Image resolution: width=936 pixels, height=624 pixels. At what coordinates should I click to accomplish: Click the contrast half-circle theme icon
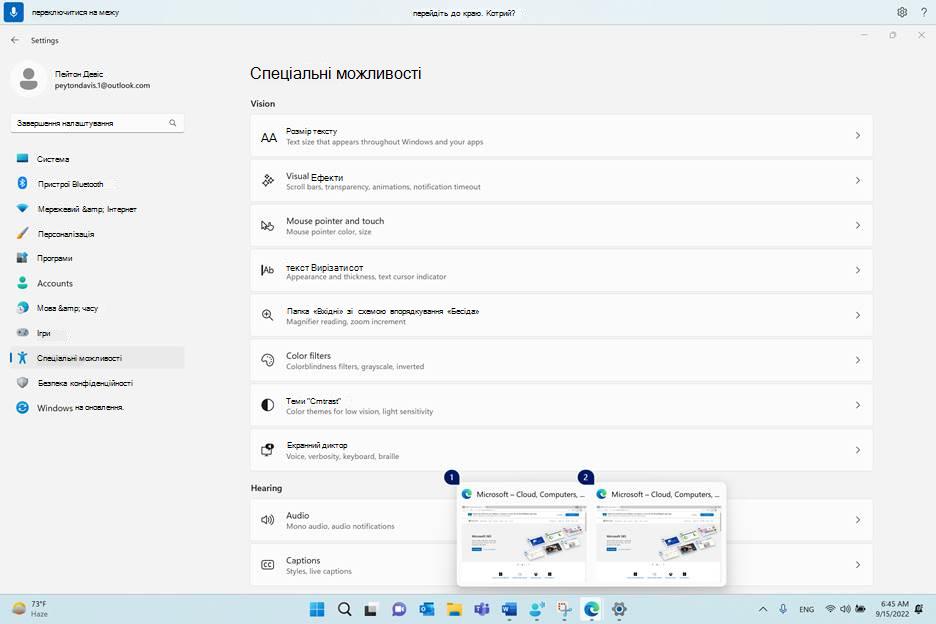[x=267, y=405]
